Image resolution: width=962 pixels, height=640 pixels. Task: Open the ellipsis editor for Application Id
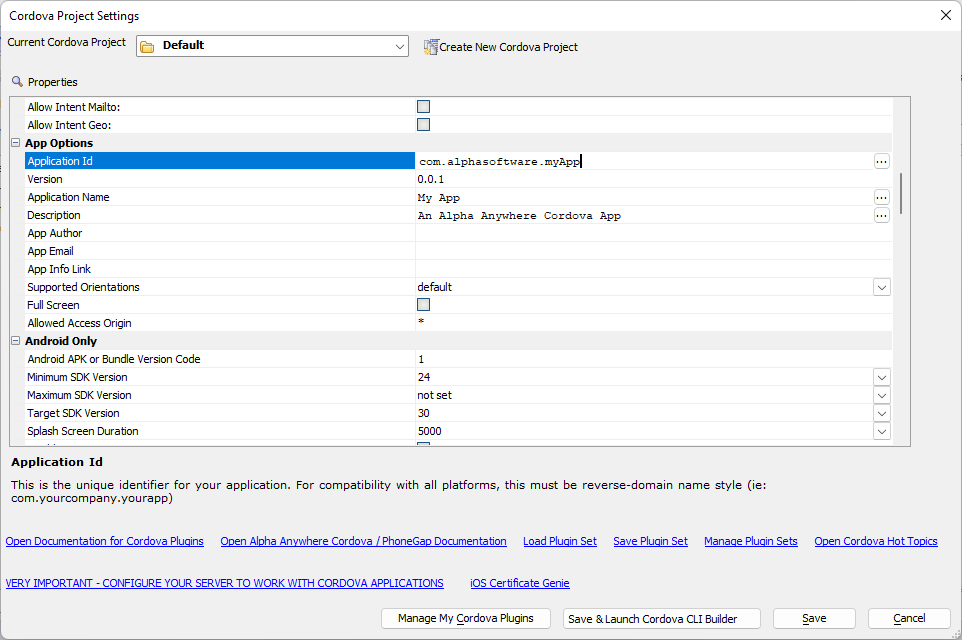pyautogui.click(x=881, y=161)
